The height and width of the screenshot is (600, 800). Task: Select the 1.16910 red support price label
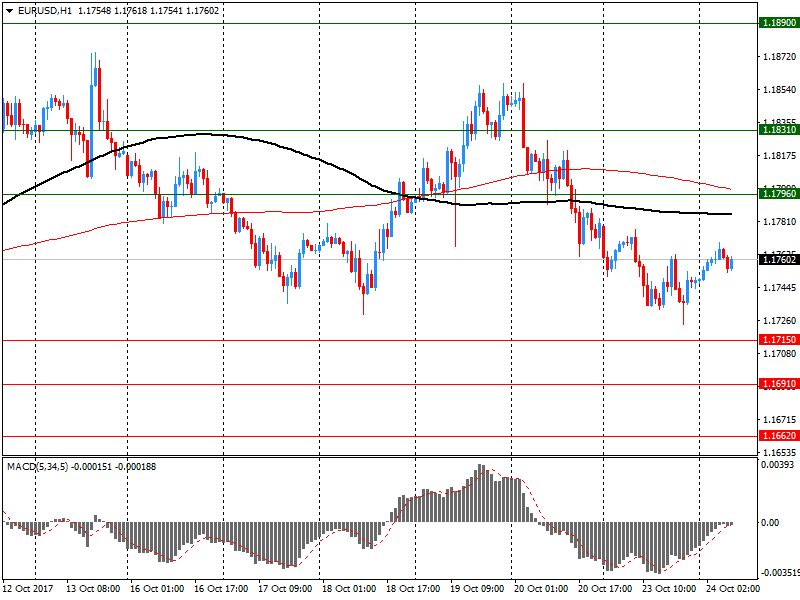coord(779,384)
